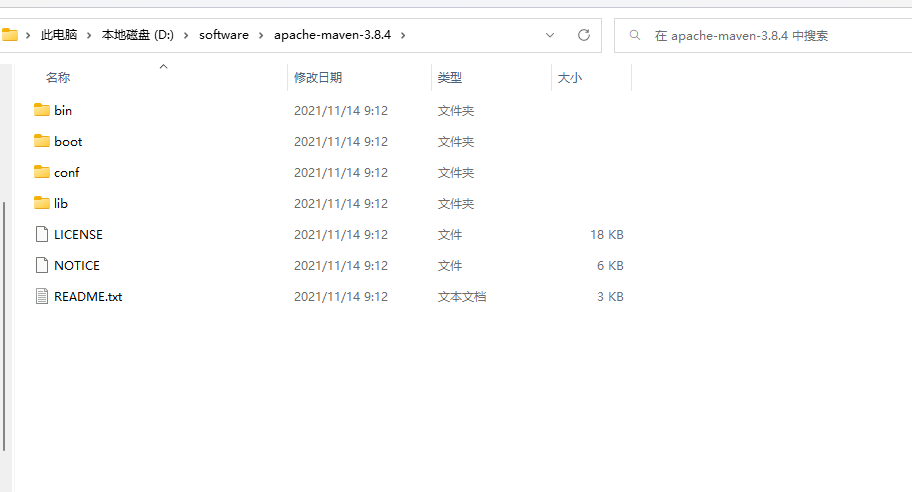Viewport: 912px width, 492px height.
Task: Click the navigation pane scrollbar
Action: point(4,326)
